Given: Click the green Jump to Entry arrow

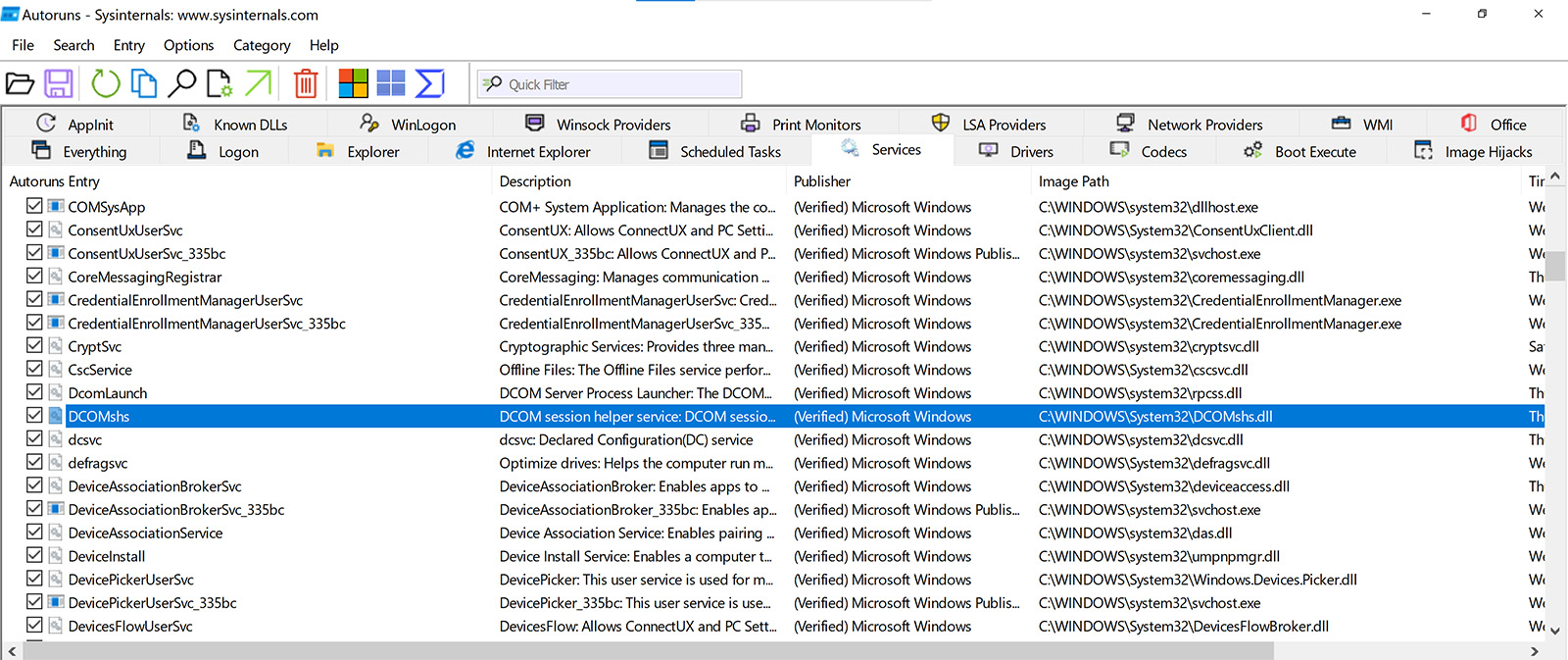Looking at the screenshot, I should 259,84.
